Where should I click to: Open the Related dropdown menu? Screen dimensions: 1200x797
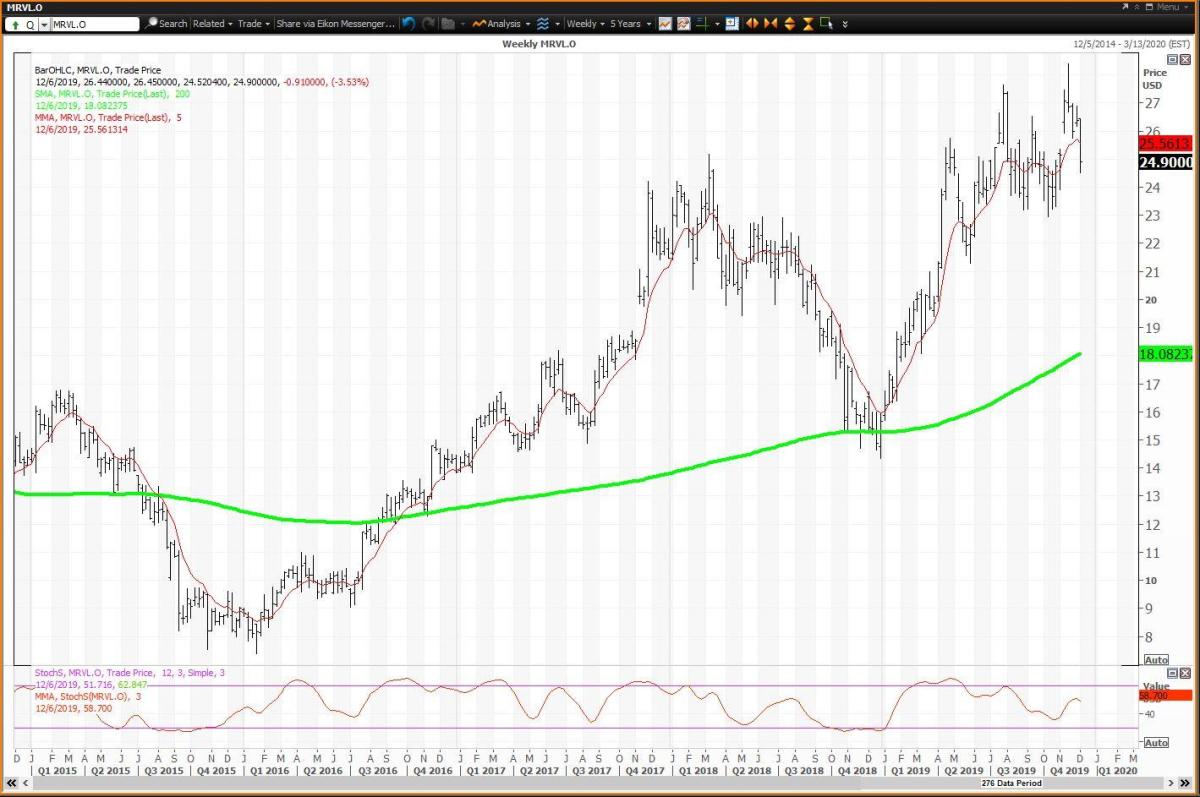click(212, 23)
